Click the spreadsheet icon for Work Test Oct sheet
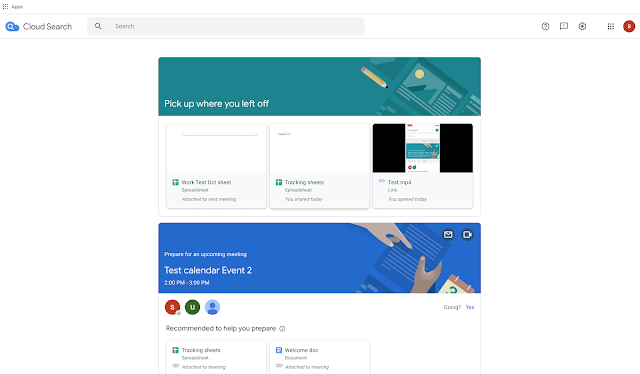Image resolution: width=640 pixels, height=374 pixels. (176, 182)
